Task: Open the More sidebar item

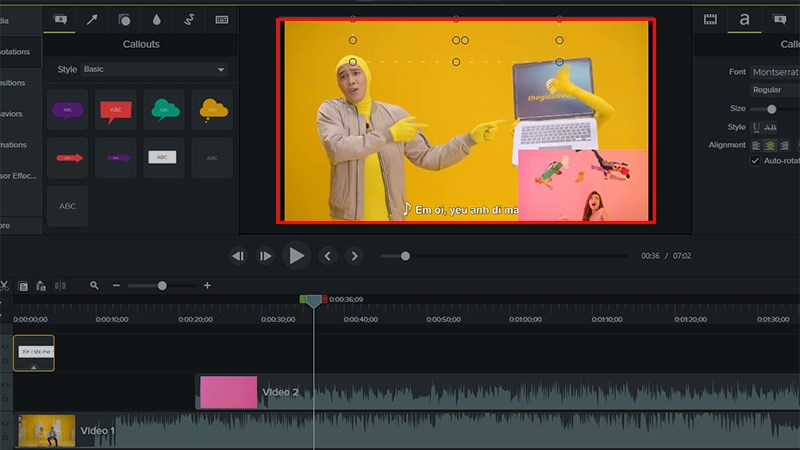Action: 19,226
